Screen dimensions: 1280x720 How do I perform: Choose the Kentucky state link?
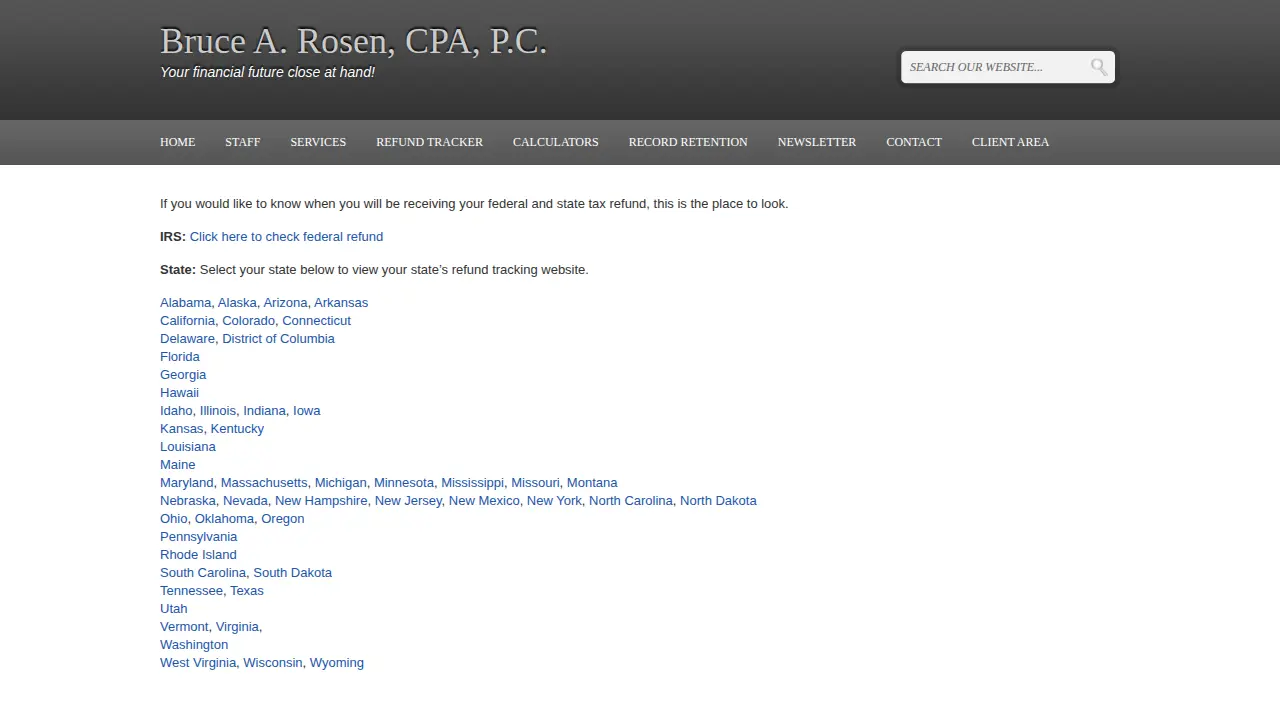[237, 429]
